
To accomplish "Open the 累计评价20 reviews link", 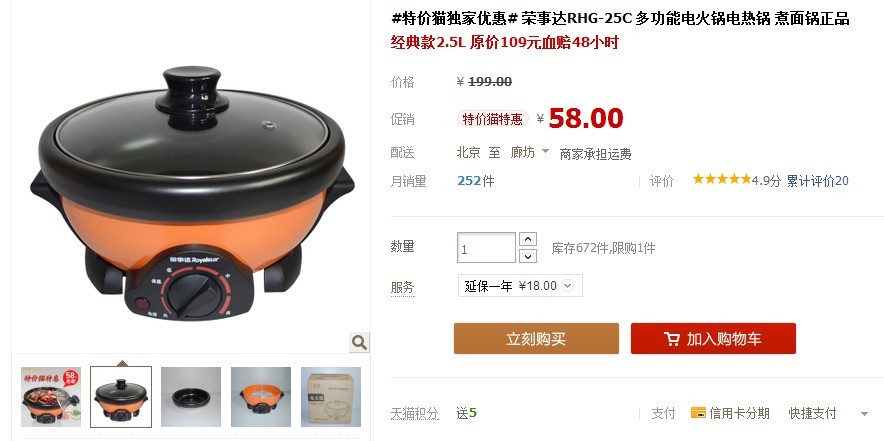I will tap(817, 181).
